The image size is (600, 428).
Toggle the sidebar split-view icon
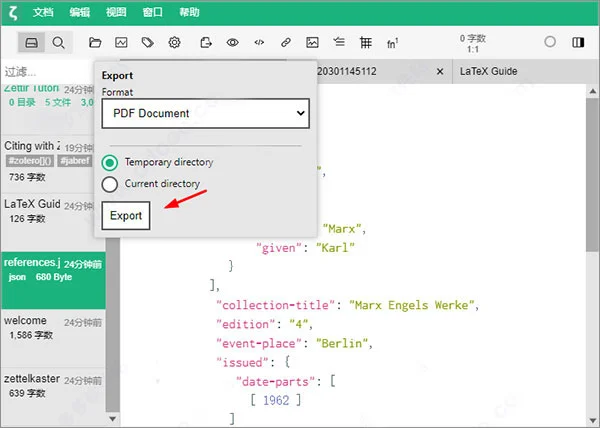click(578, 42)
